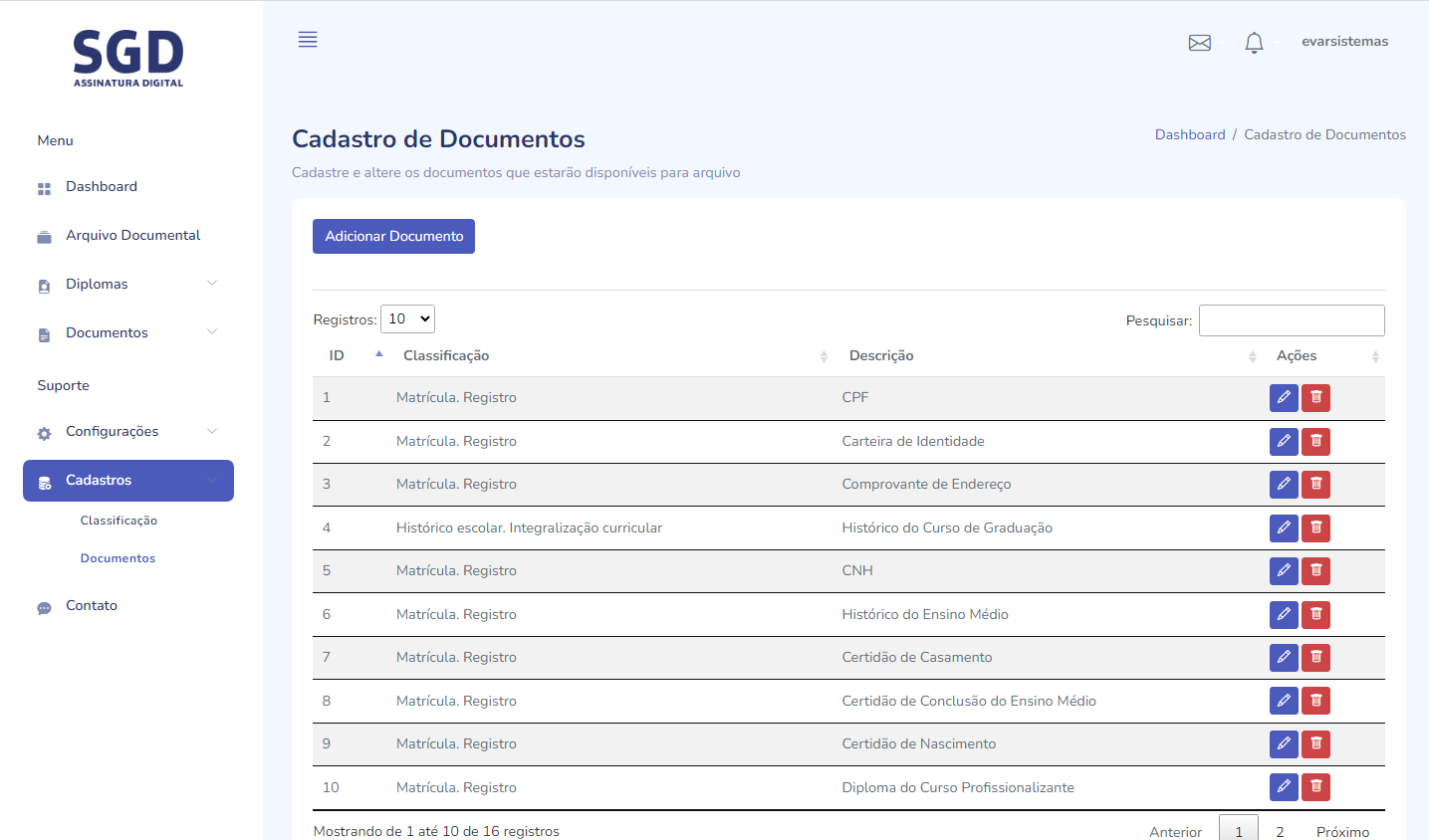Toggle sort order on ID column
This screenshot has width=1429, height=840.
338,356
